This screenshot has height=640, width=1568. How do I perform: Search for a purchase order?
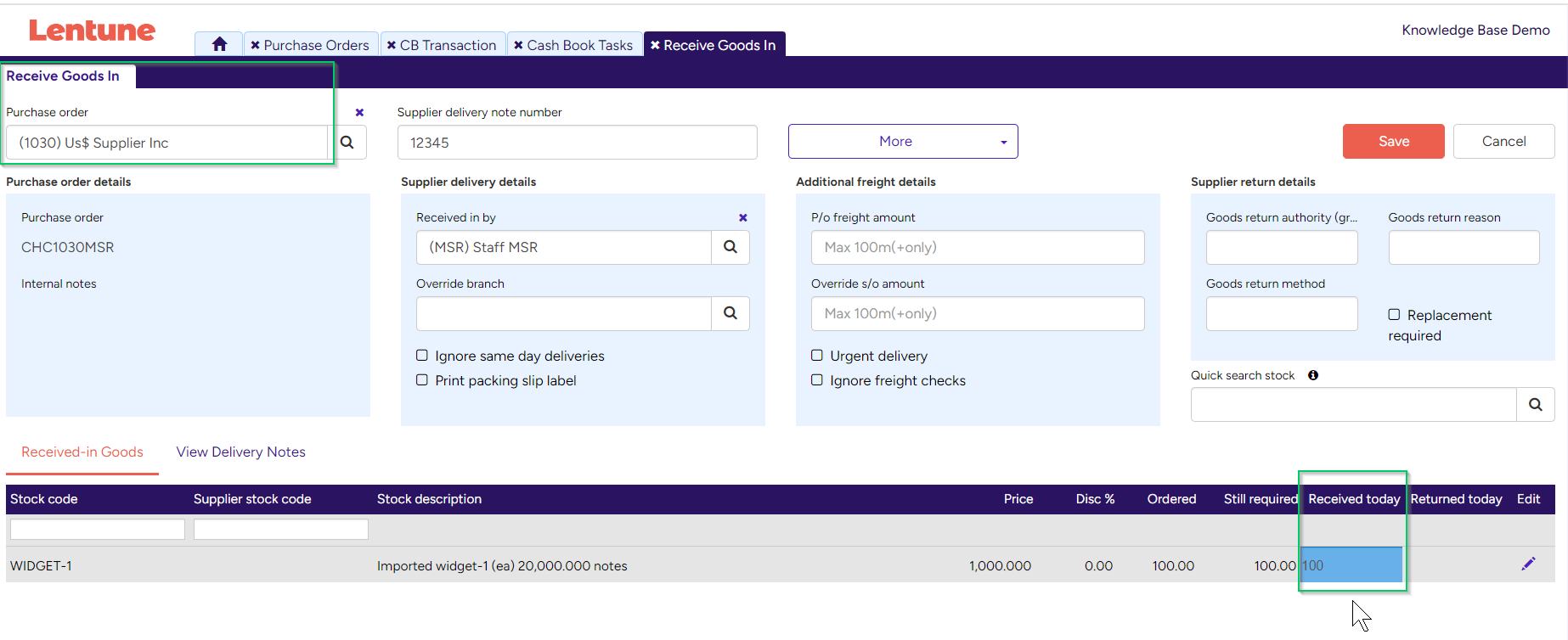tap(347, 143)
